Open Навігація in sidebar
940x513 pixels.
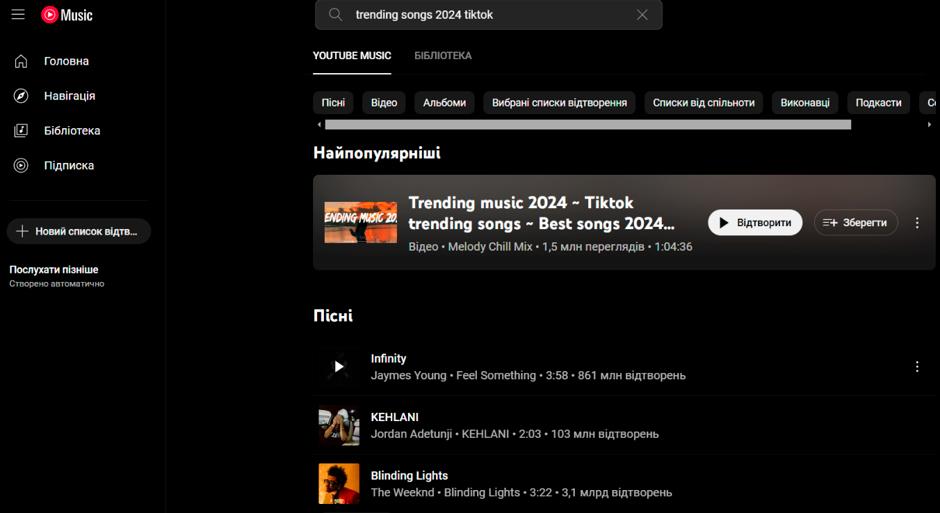70,96
